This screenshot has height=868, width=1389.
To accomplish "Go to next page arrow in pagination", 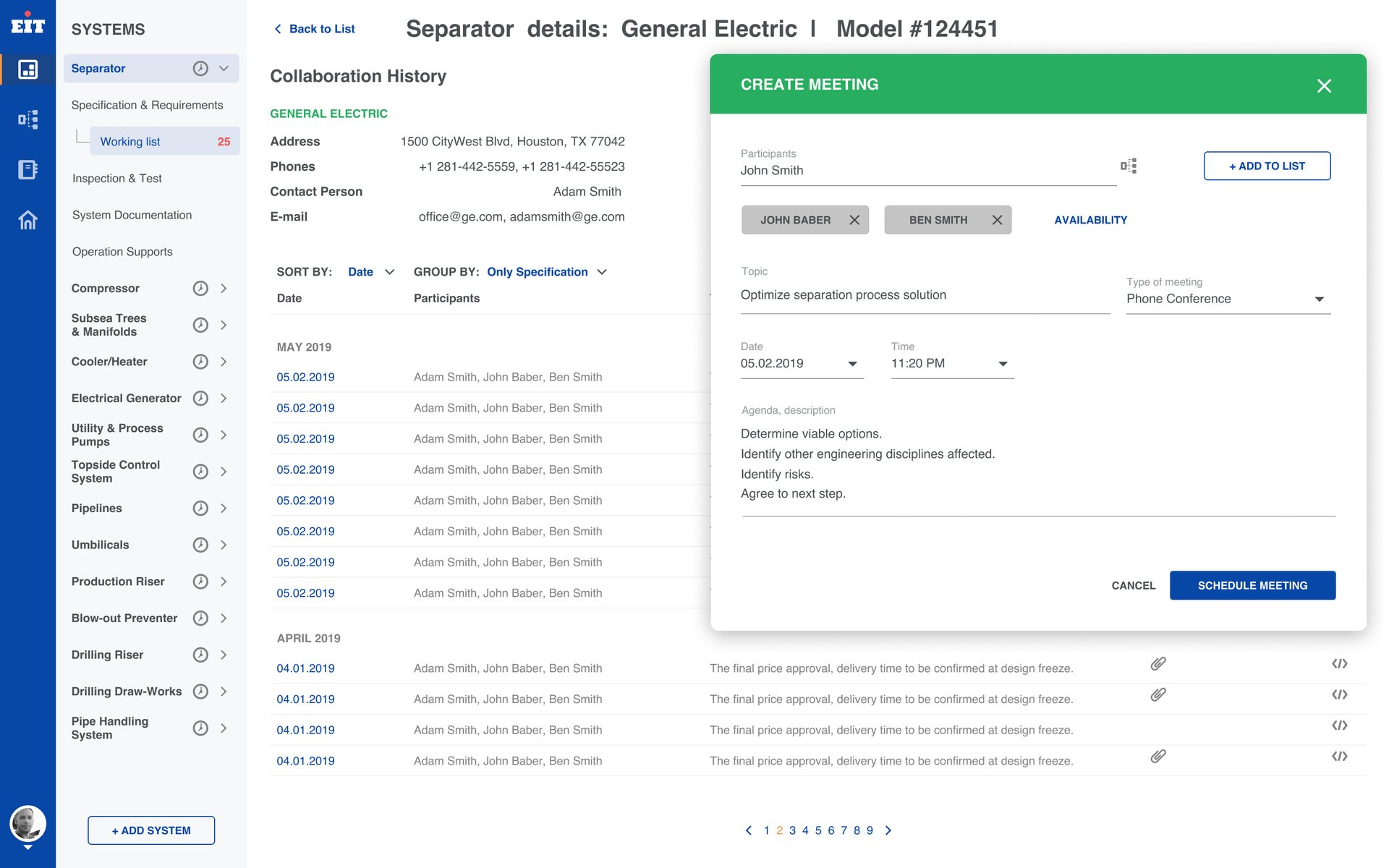I will pyautogui.click(x=888, y=830).
